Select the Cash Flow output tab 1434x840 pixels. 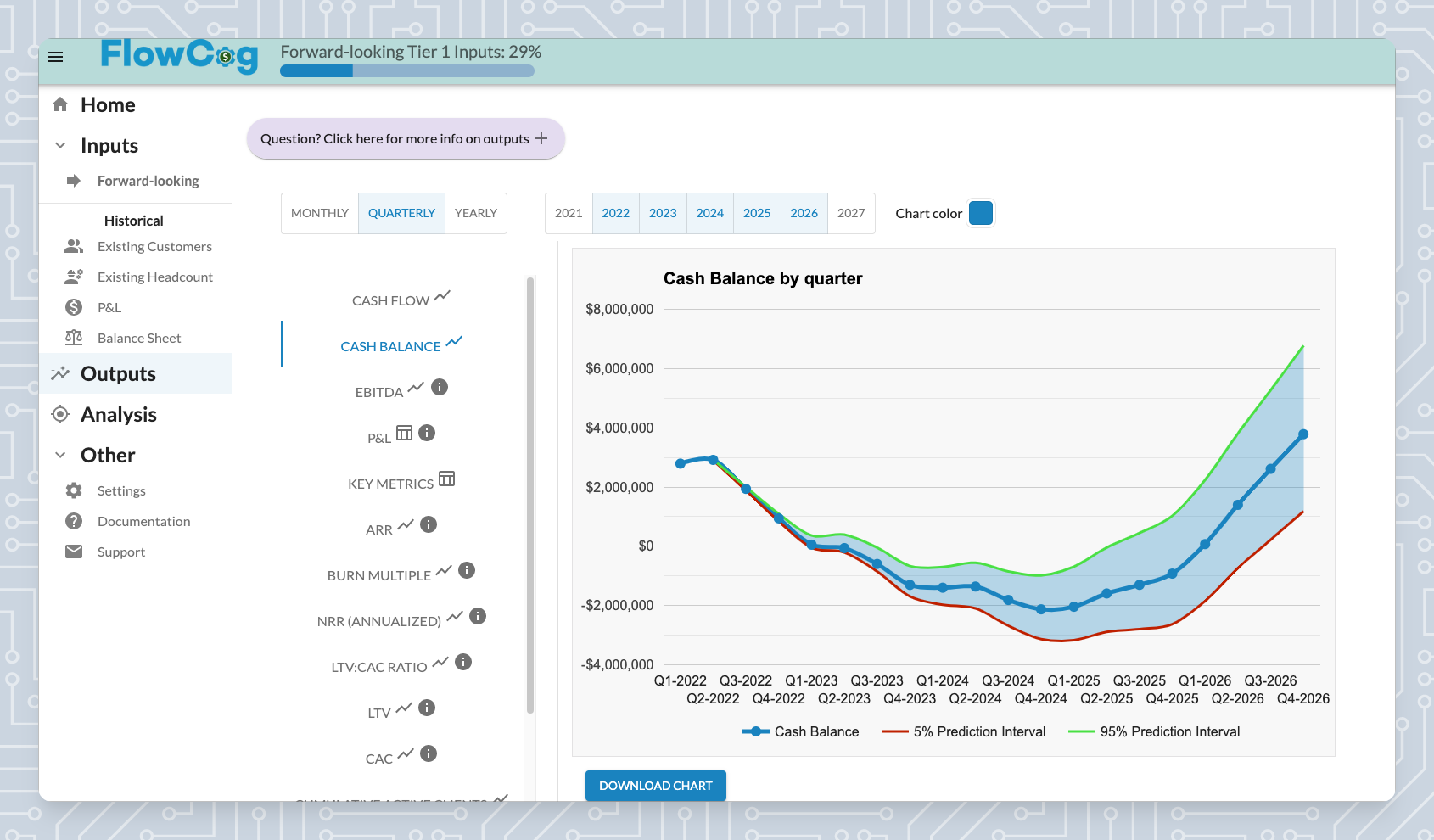click(402, 300)
